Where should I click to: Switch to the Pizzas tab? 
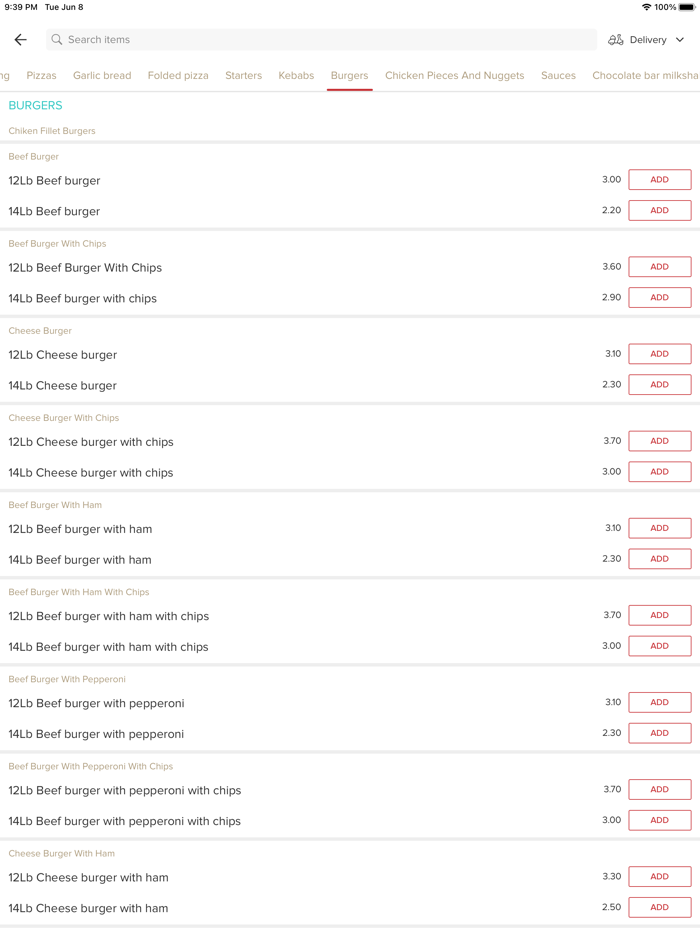[x=41, y=75]
